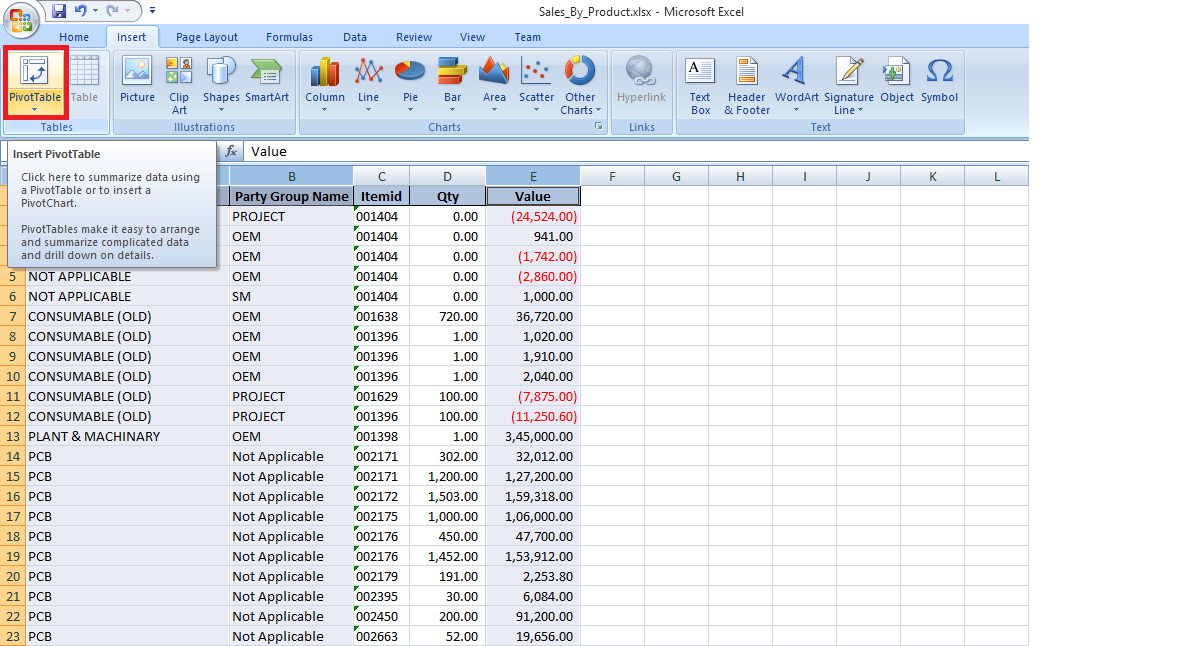The width and height of the screenshot is (1185, 646).
Task: Add a Header & Footer
Action: [x=747, y=85]
